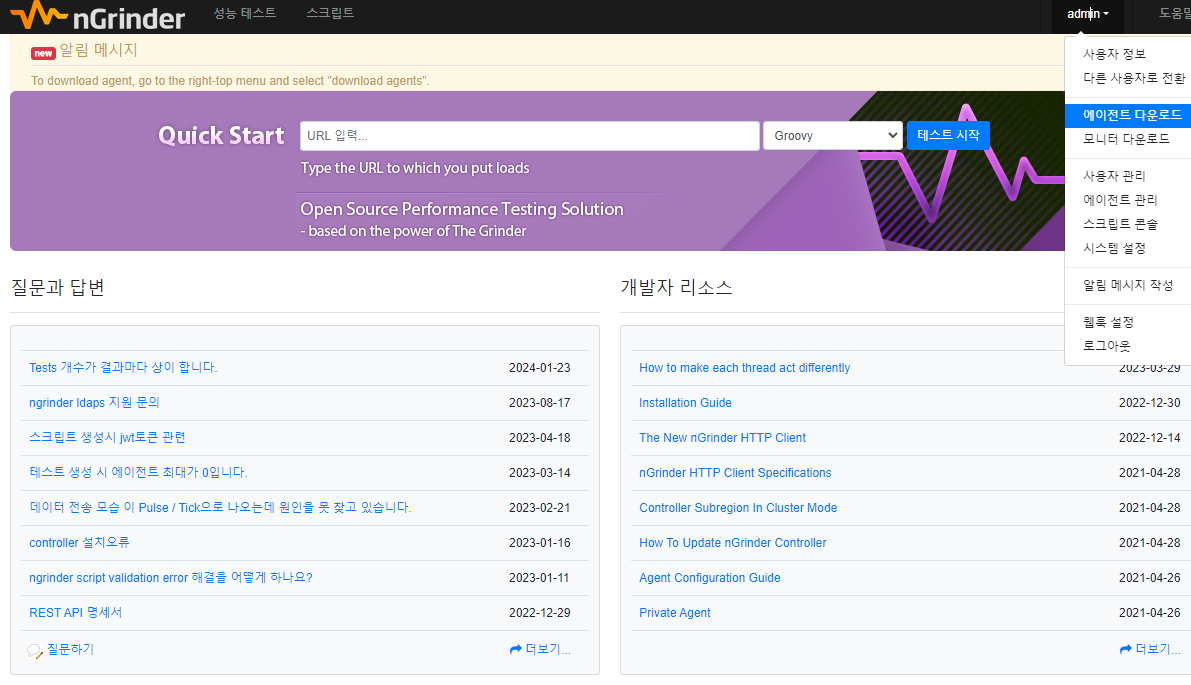Click the date 2023-04-18

click(x=539, y=437)
